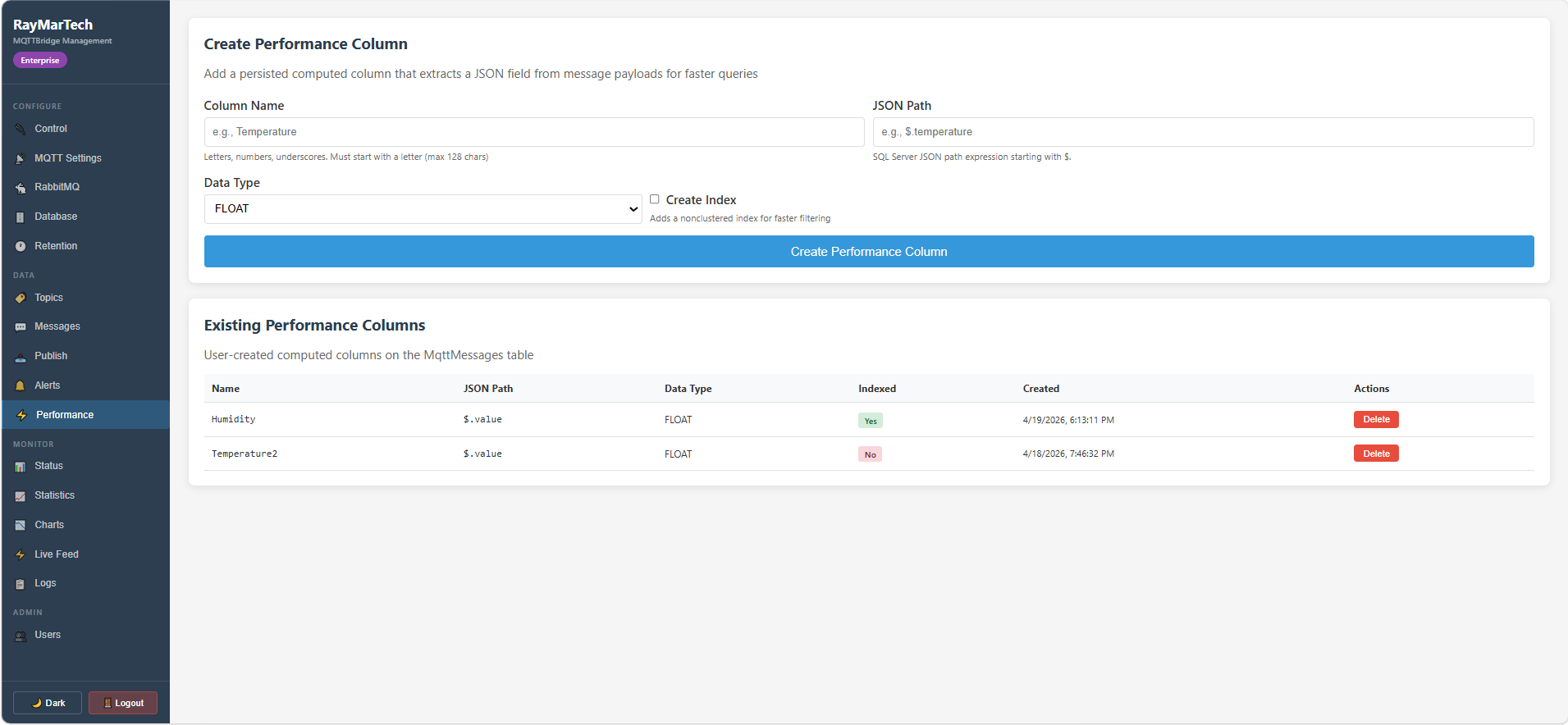
Task: Click the Status bar chart icon
Action: [x=21, y=467]
